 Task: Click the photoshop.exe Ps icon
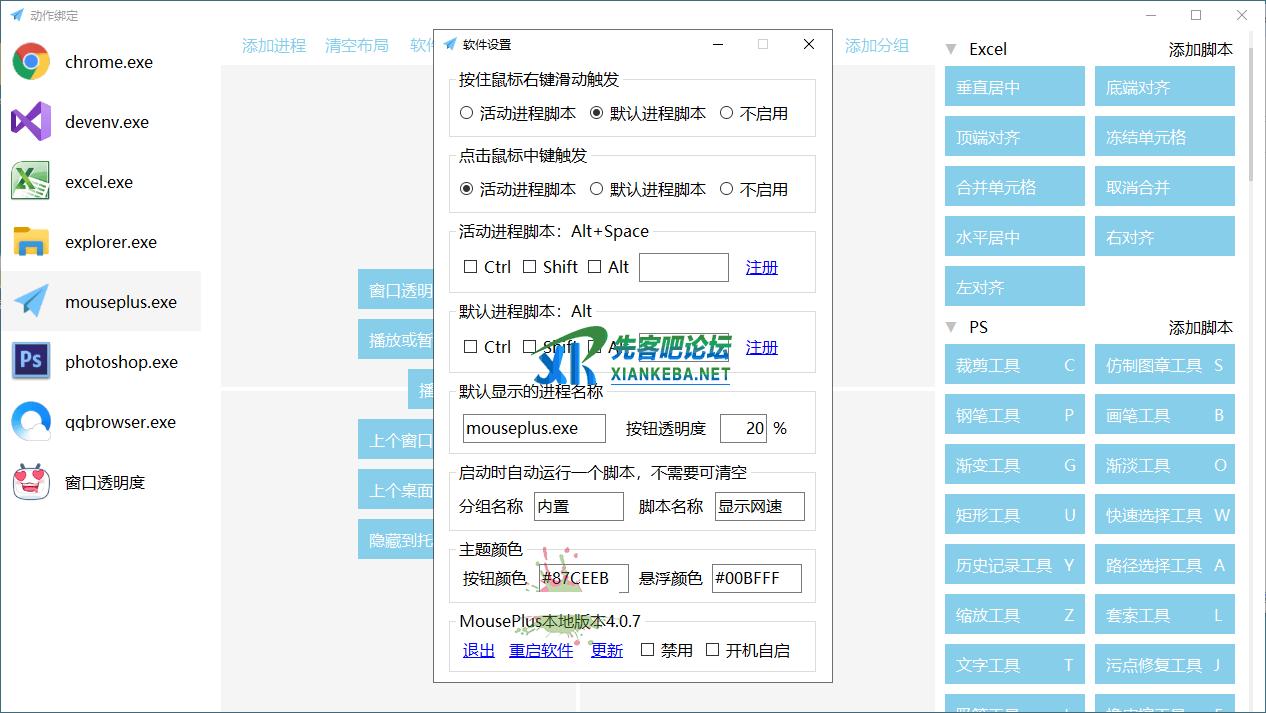coord(31,362)
